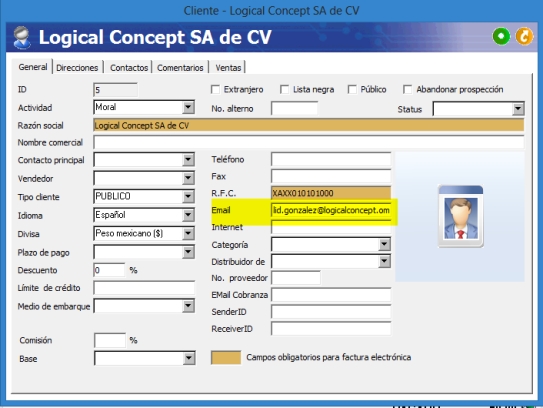Enable the Público checkbox

point(352,90)
